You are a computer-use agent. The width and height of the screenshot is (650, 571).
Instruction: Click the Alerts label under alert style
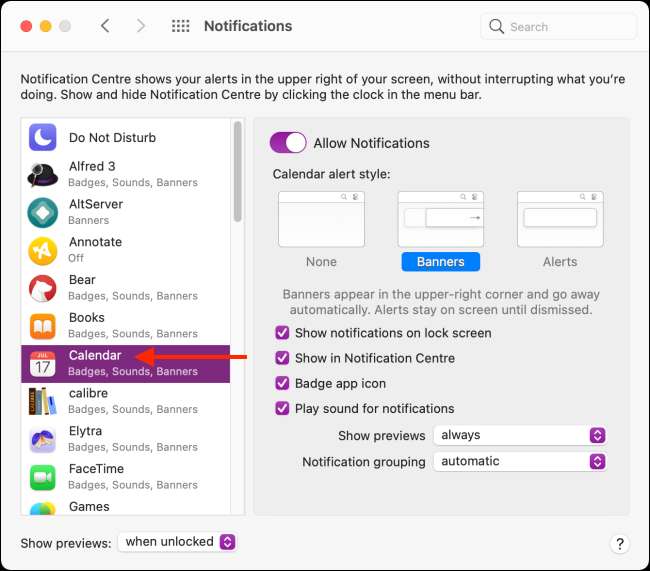point(560,262)
